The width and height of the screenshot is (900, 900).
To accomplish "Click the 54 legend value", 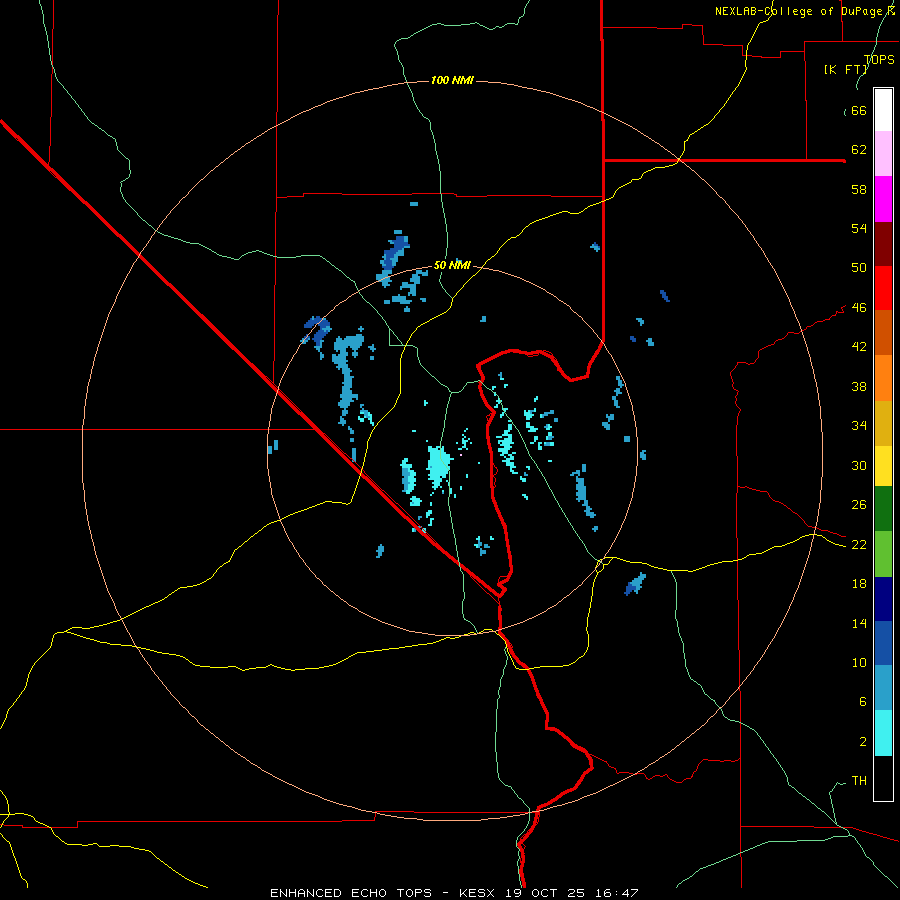I will tap(859, 228).
